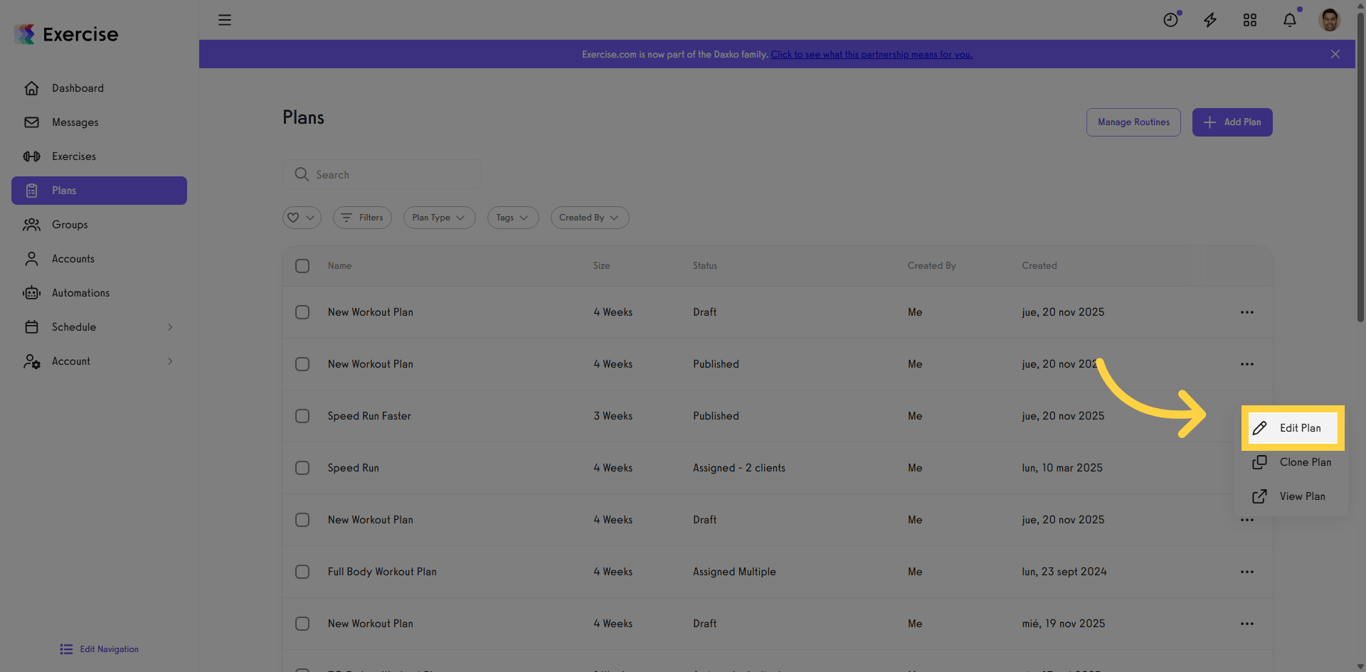Screen dimensions: 1366x672
Task: Open the Plan Type filter dropdown
Action: click(438, 217)
